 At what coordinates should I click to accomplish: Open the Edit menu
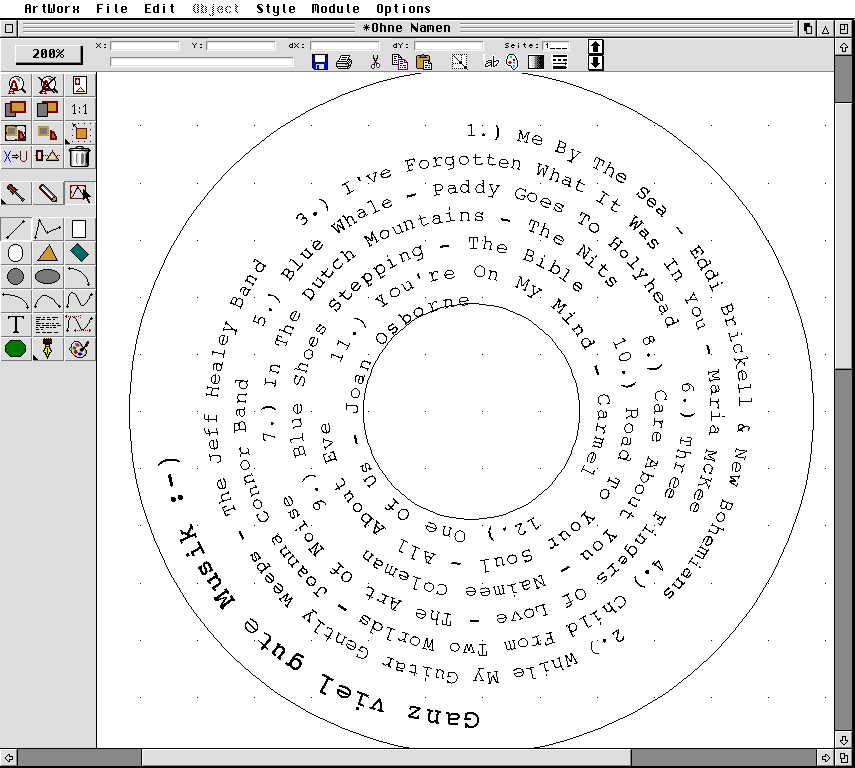tap(160, 9)
